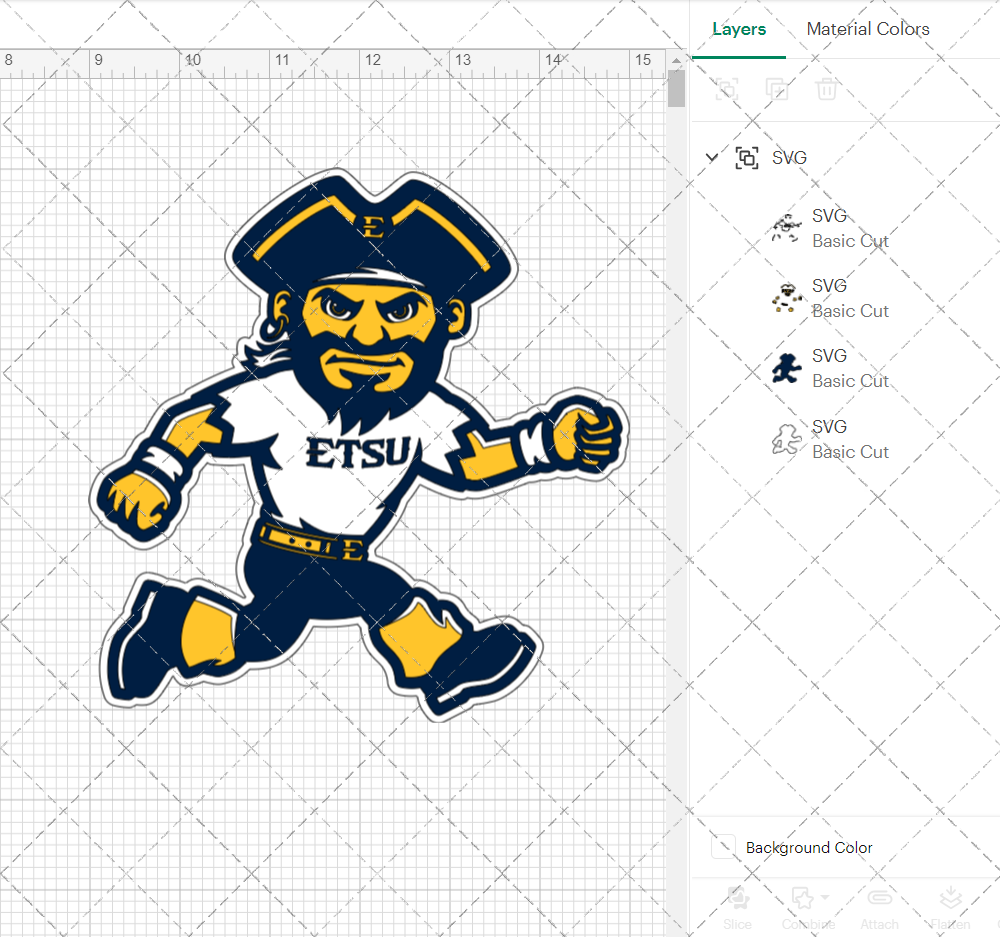Select the fourth SVG layer white outline thumbnail

786,439
